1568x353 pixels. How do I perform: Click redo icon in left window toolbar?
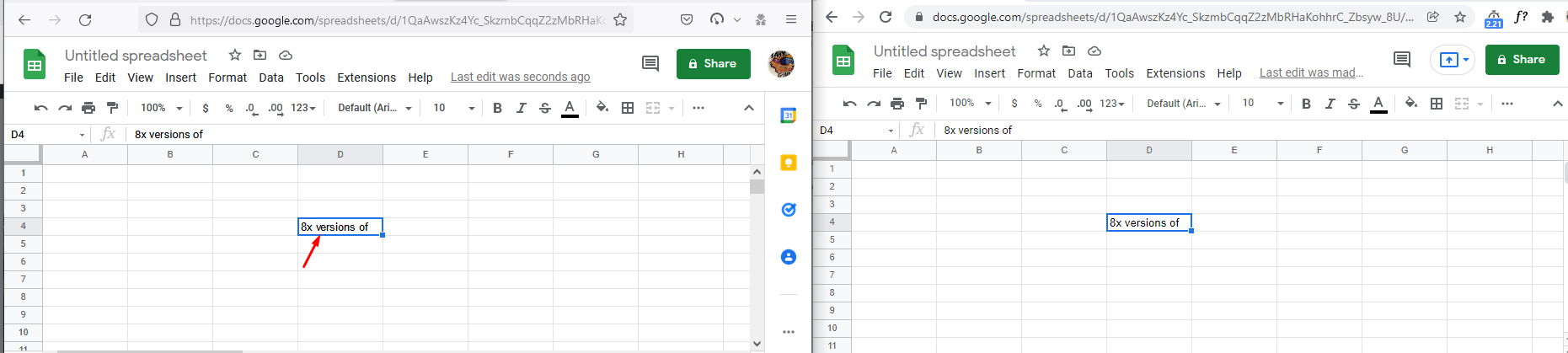coord(65,108)
